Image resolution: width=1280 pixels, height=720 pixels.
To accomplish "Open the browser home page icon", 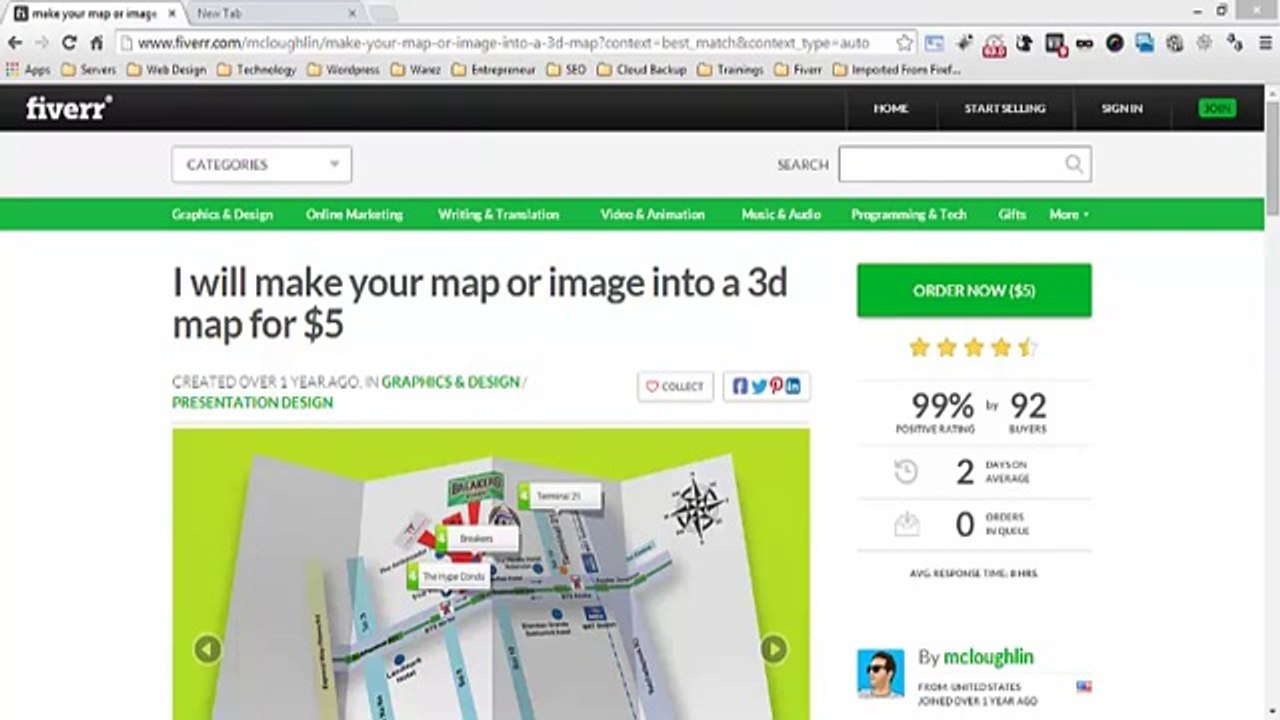I will (96, 43).
